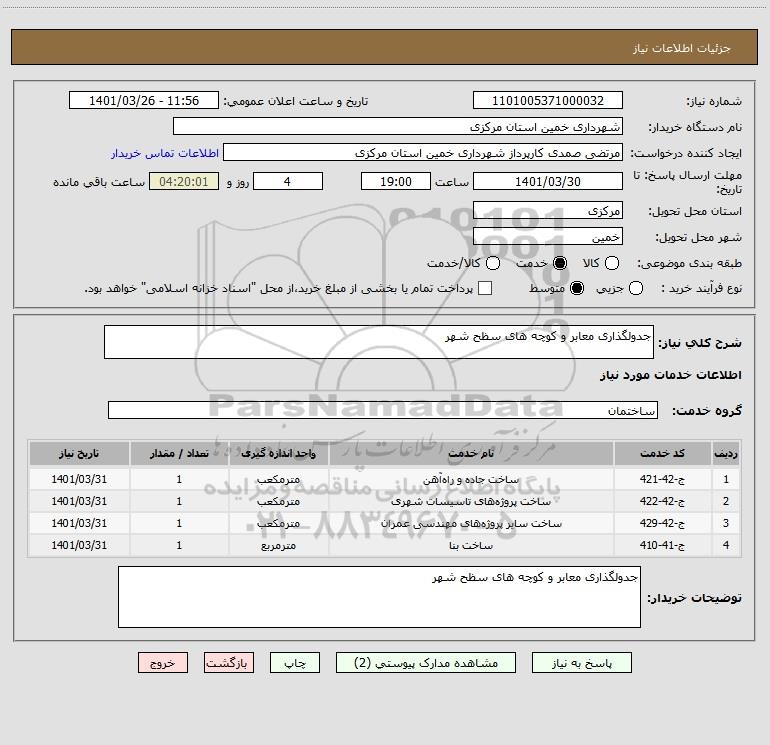This screenshot has width=770, height=745.
Task: Click the خروج exit button
Action: click(163, 663)
